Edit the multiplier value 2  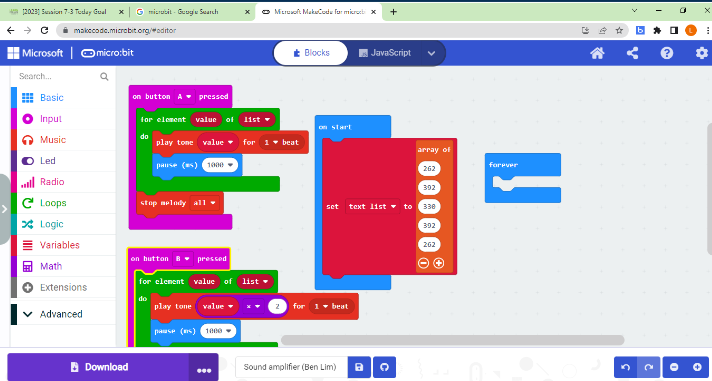pyautogui.click(x=277, y=307)
